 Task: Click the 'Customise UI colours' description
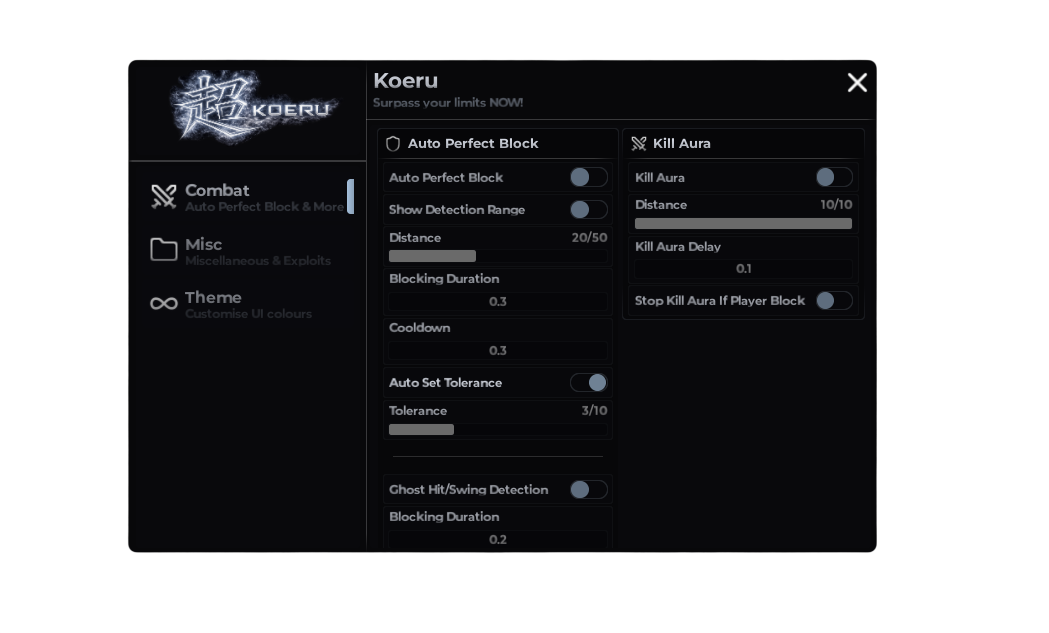click(x=248, y=314)
